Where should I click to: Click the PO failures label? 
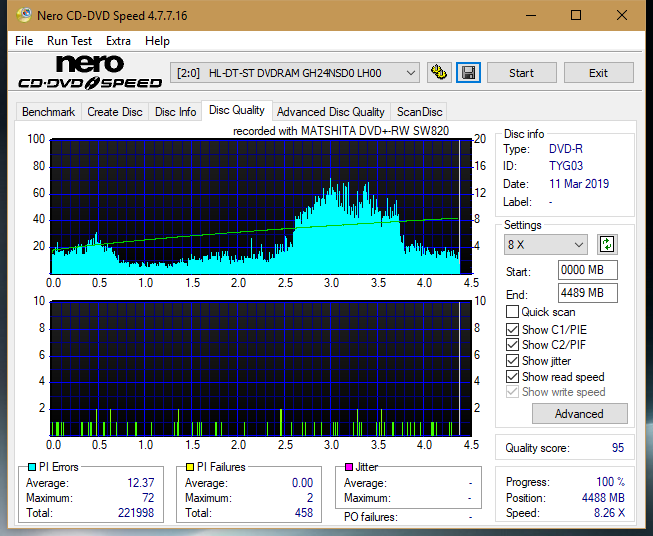point(371,517)
